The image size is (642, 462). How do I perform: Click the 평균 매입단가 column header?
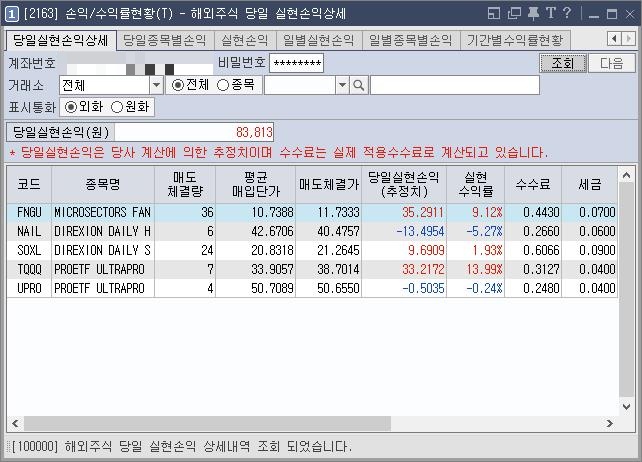tap(255, 184)
